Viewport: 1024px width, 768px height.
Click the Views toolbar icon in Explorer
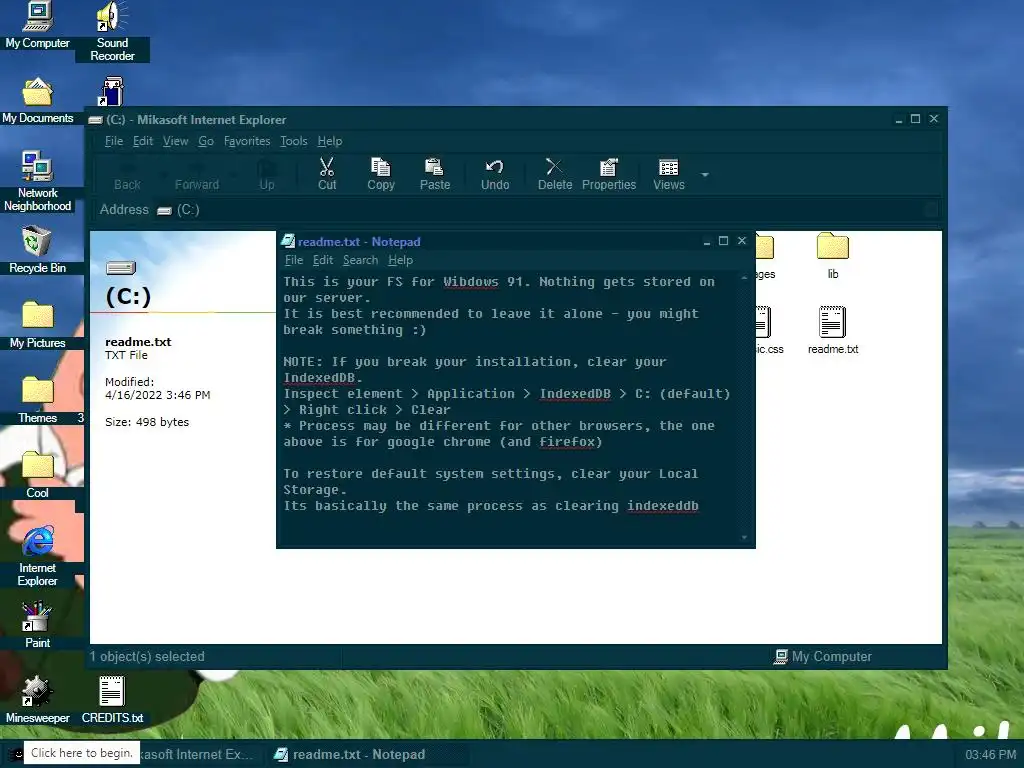click(669, 174)
